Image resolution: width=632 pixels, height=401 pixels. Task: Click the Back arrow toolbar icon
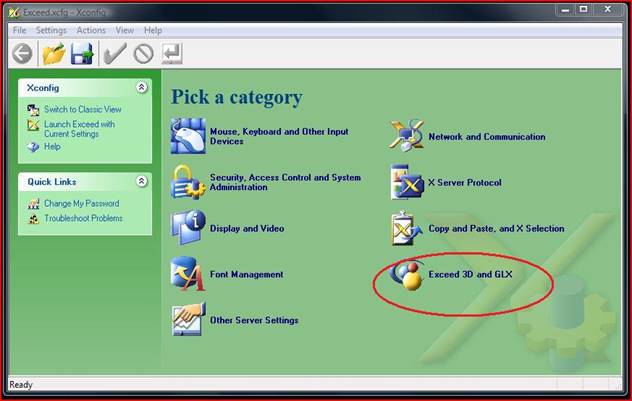pyautogui.click(x=22, y=54)
